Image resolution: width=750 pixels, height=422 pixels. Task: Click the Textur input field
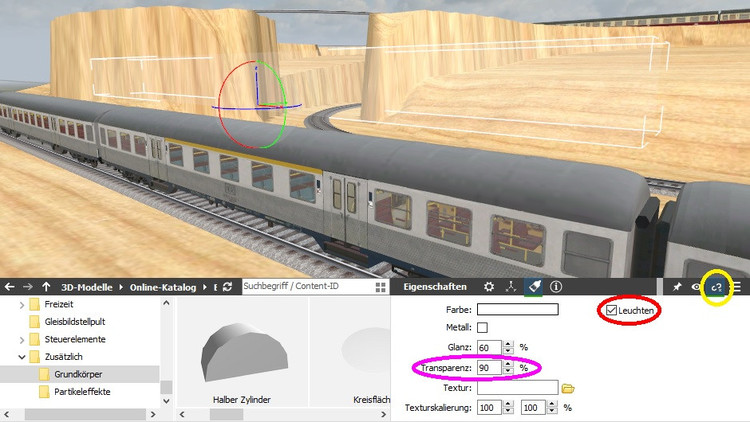click(x=518, y=388)
